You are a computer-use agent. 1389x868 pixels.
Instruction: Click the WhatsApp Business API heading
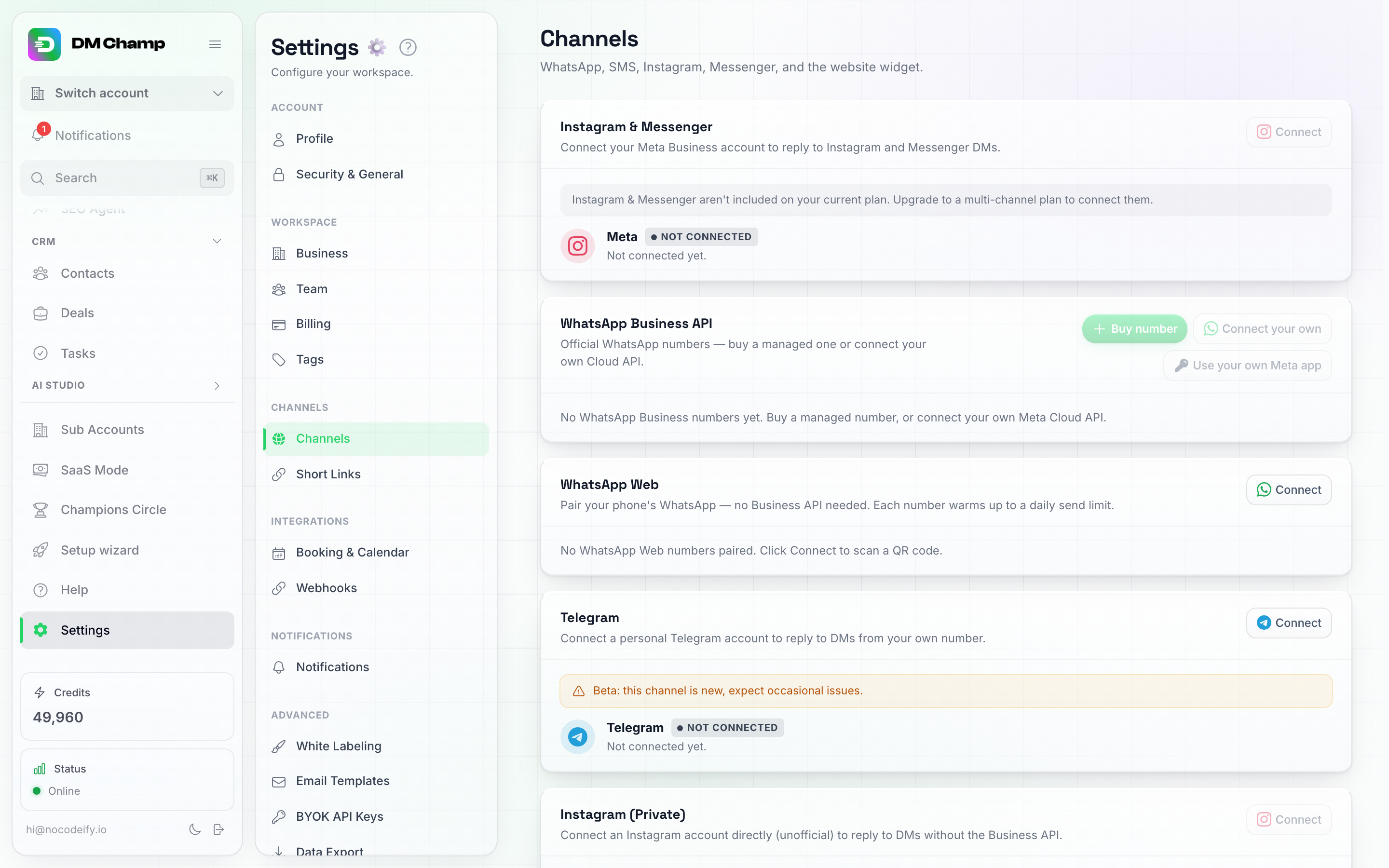[x=636, y=323]
